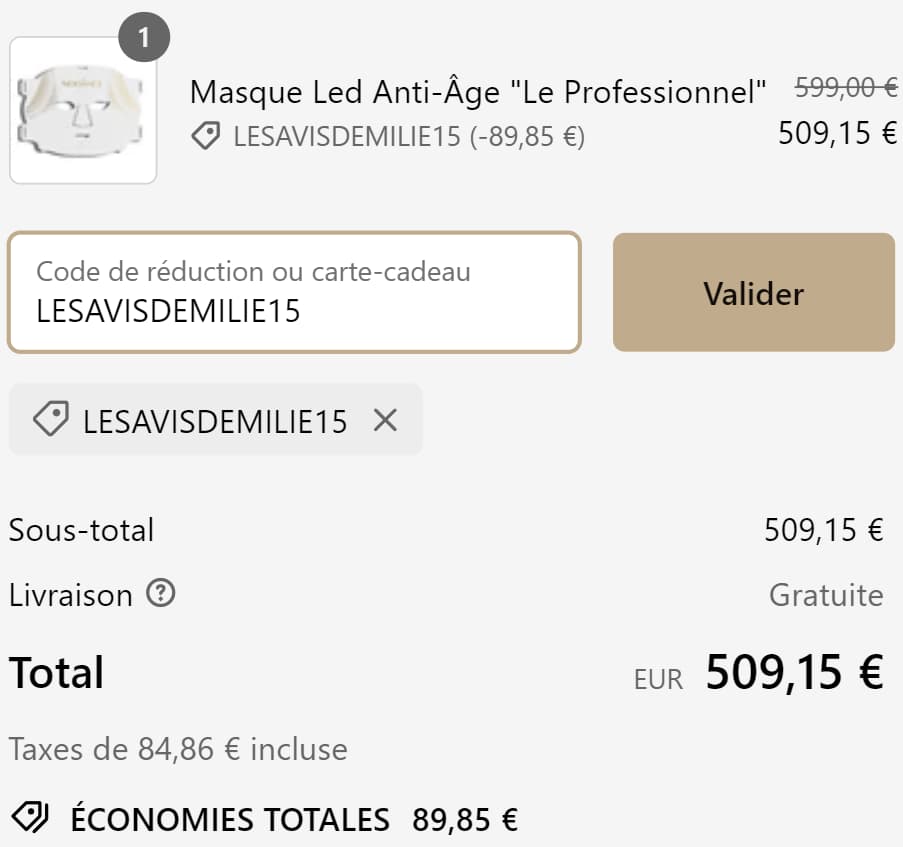Click the Sous-total label
Image resolution: width=903 pixels, height=847 pixels.
click(x=80, y=531)
